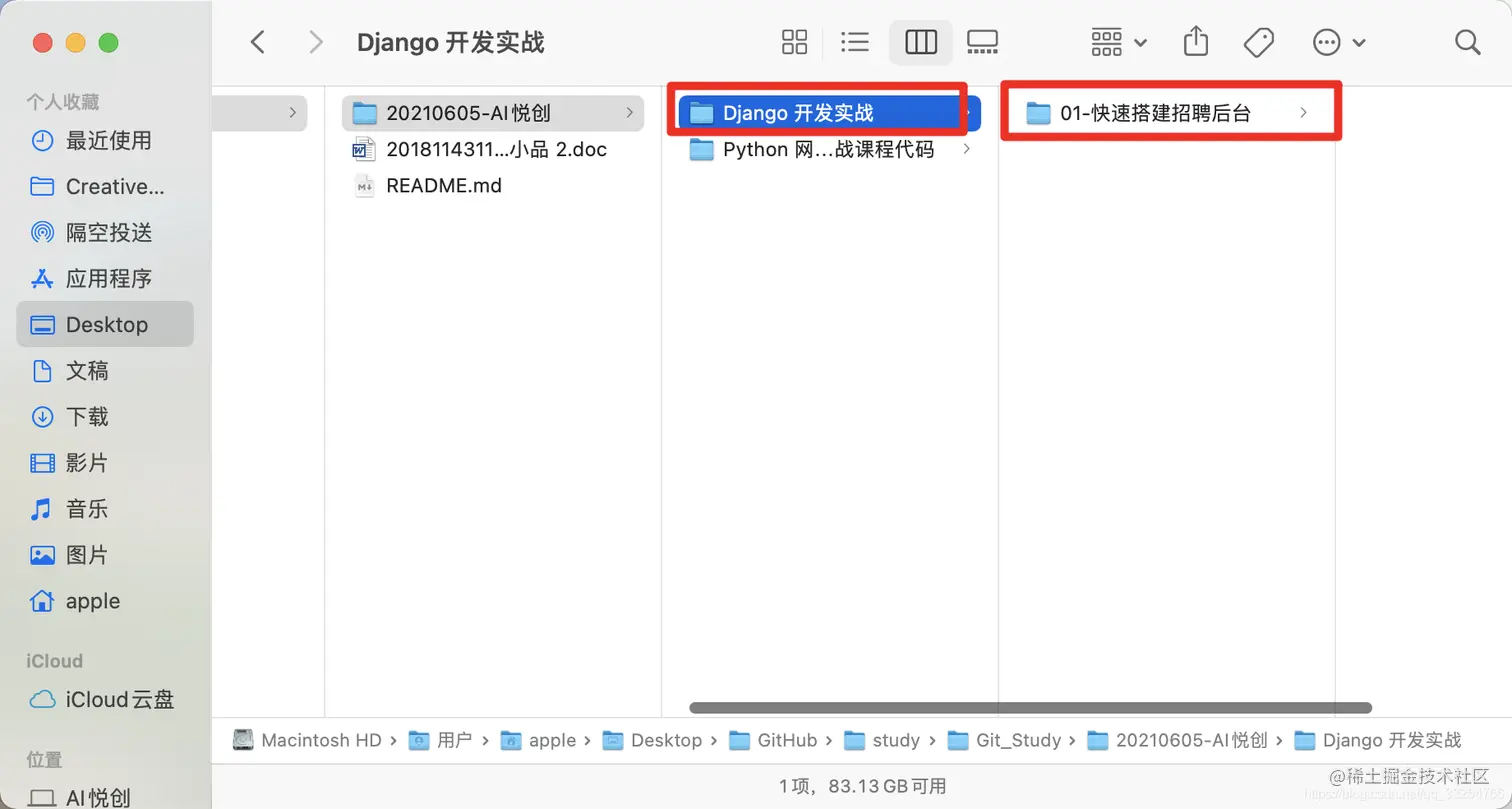The image size is (1512, 809).
Task: Select the 20210605-AI悦创 folder in the column list
Action: pos(493,113)
